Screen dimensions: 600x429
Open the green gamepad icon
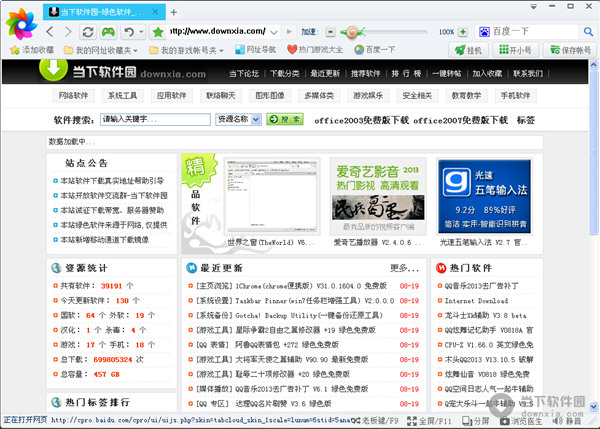coord(108,32)
